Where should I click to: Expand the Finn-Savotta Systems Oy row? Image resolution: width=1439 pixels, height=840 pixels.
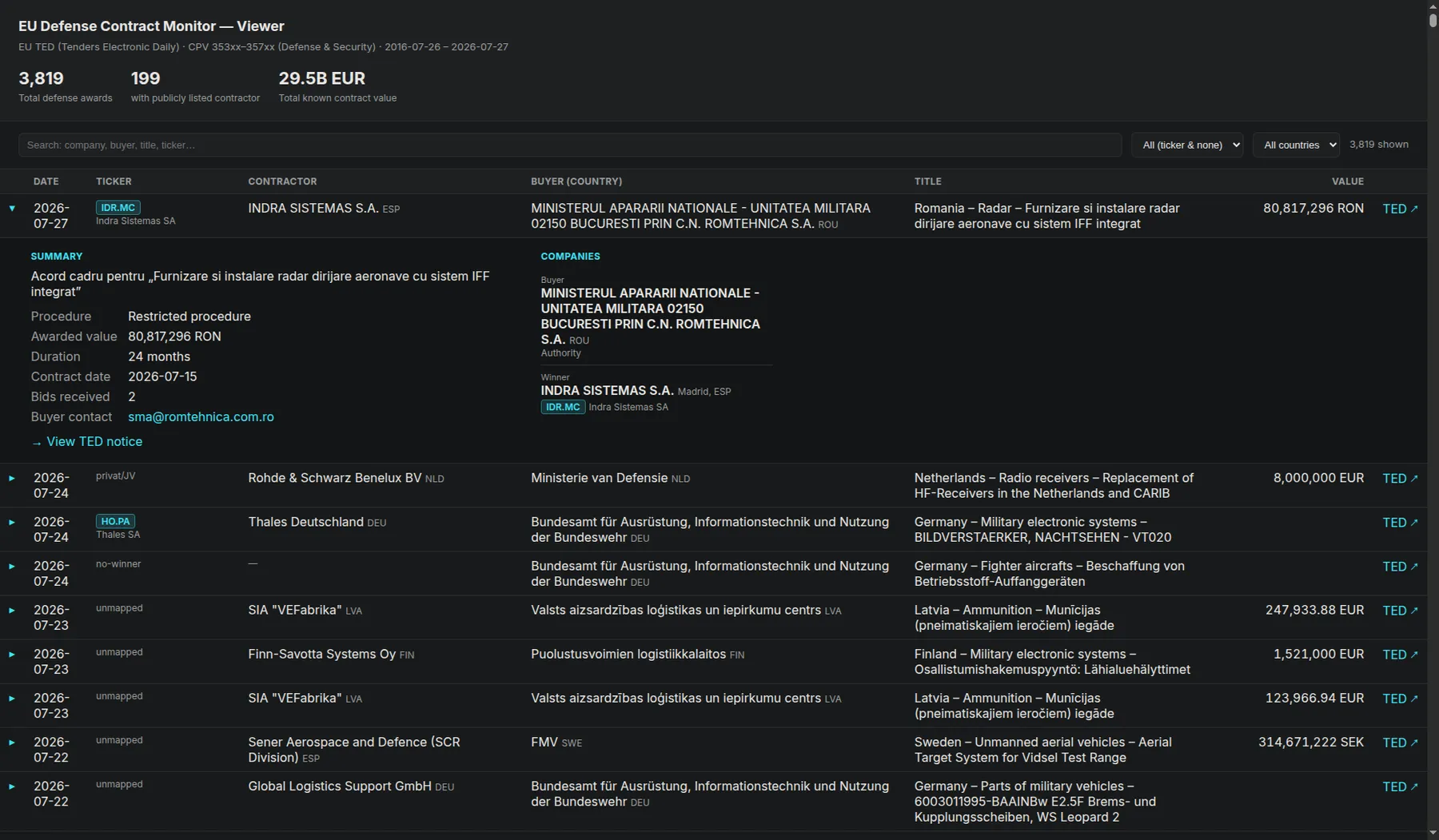(12, 654)
